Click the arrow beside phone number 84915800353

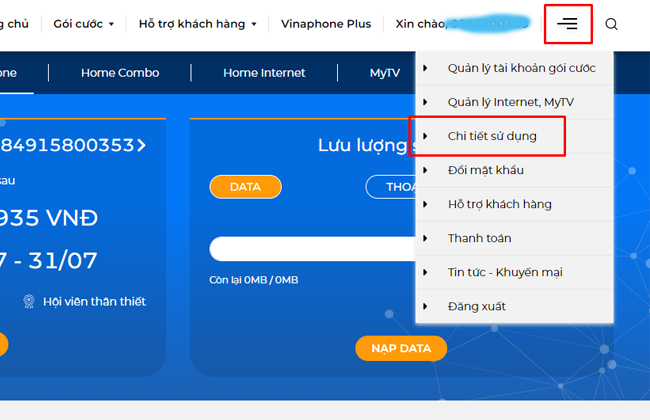tap(142, 145)
